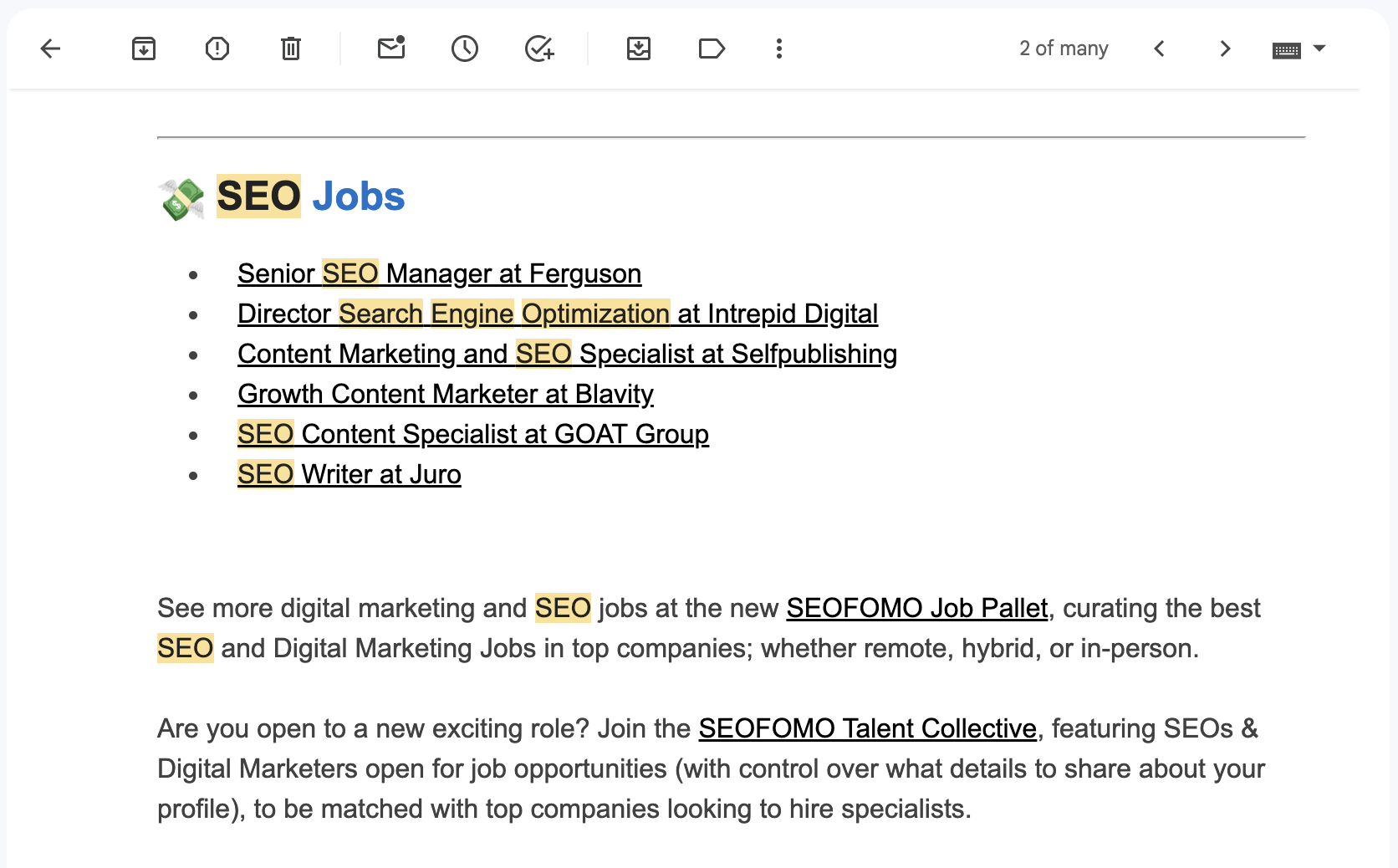Open the Senior SEO Manager at Ferguson listing
The width and height of the screenshot is (1398, 868).
439,273
